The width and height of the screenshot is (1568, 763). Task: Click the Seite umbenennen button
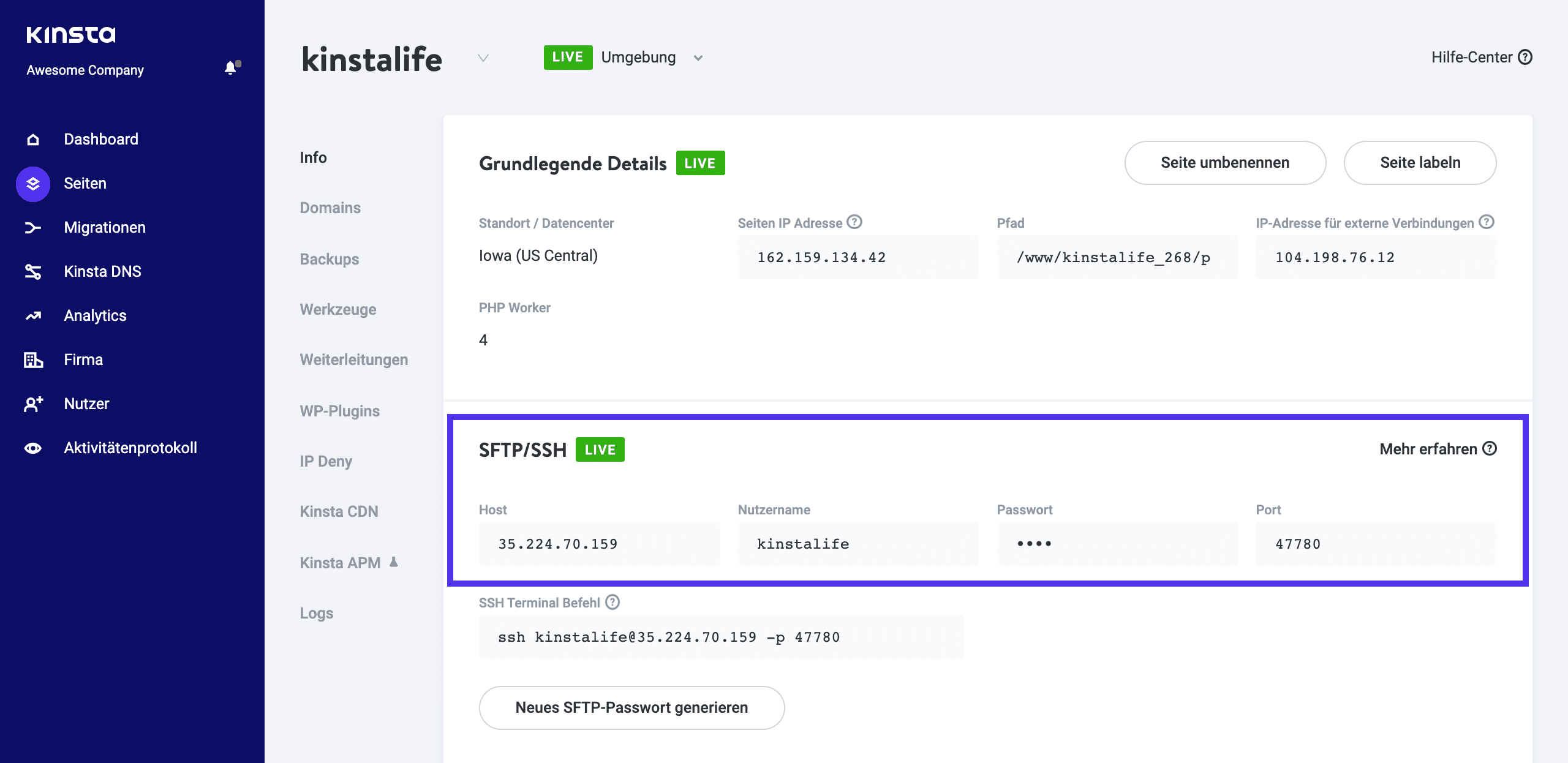point(1224,162)
